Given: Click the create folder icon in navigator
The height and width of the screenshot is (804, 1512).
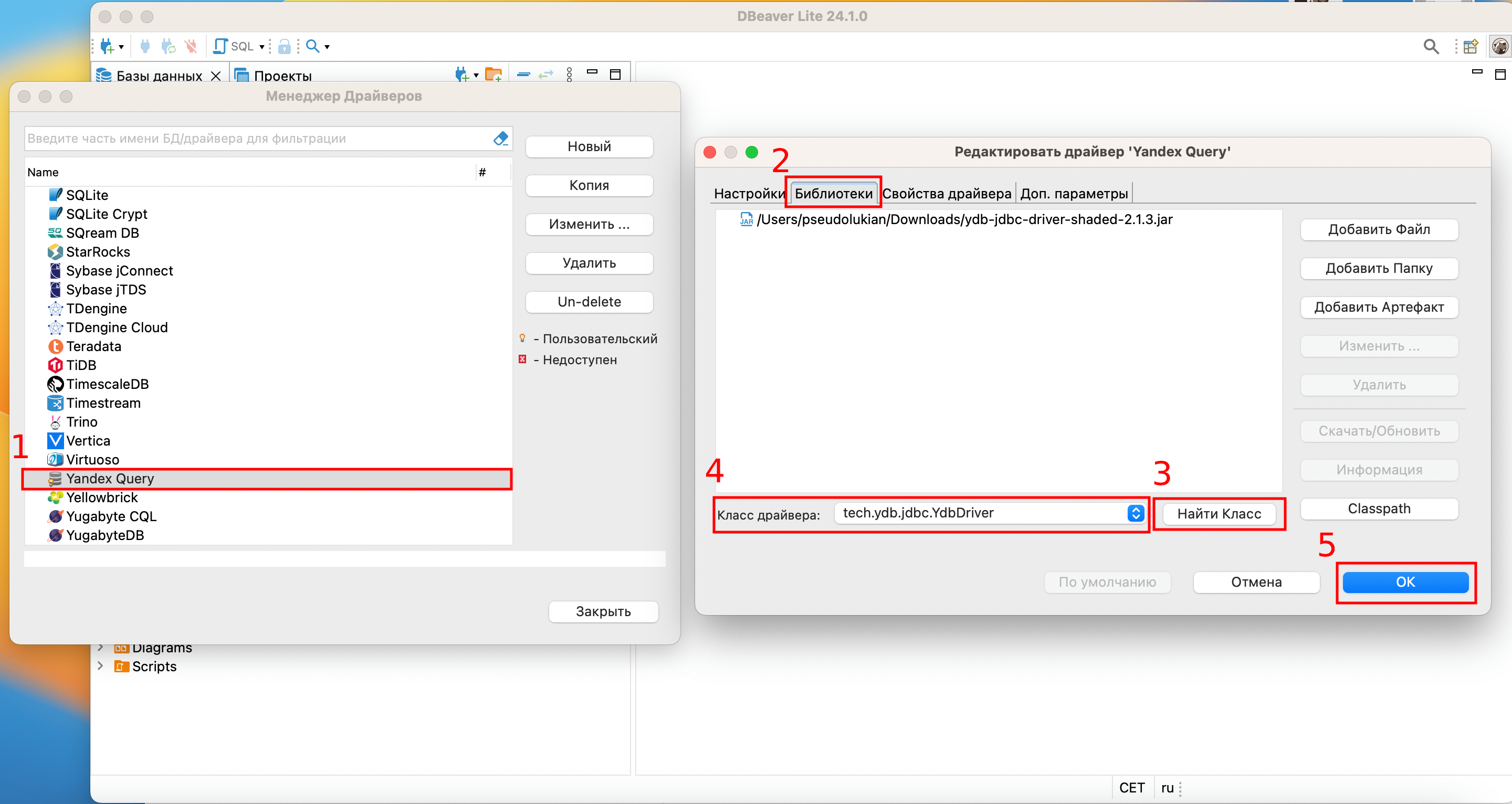Looking at the screenshot, I should (x=493, y=74).
